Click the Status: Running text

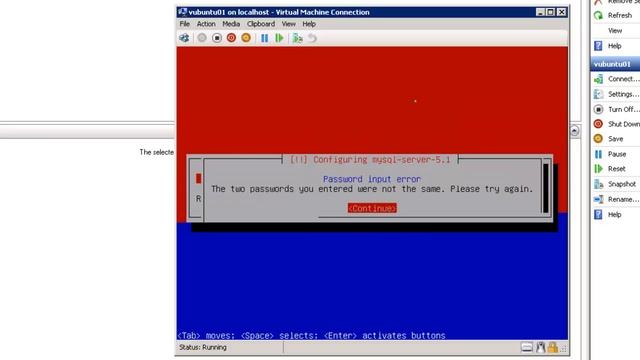point(203,347)
